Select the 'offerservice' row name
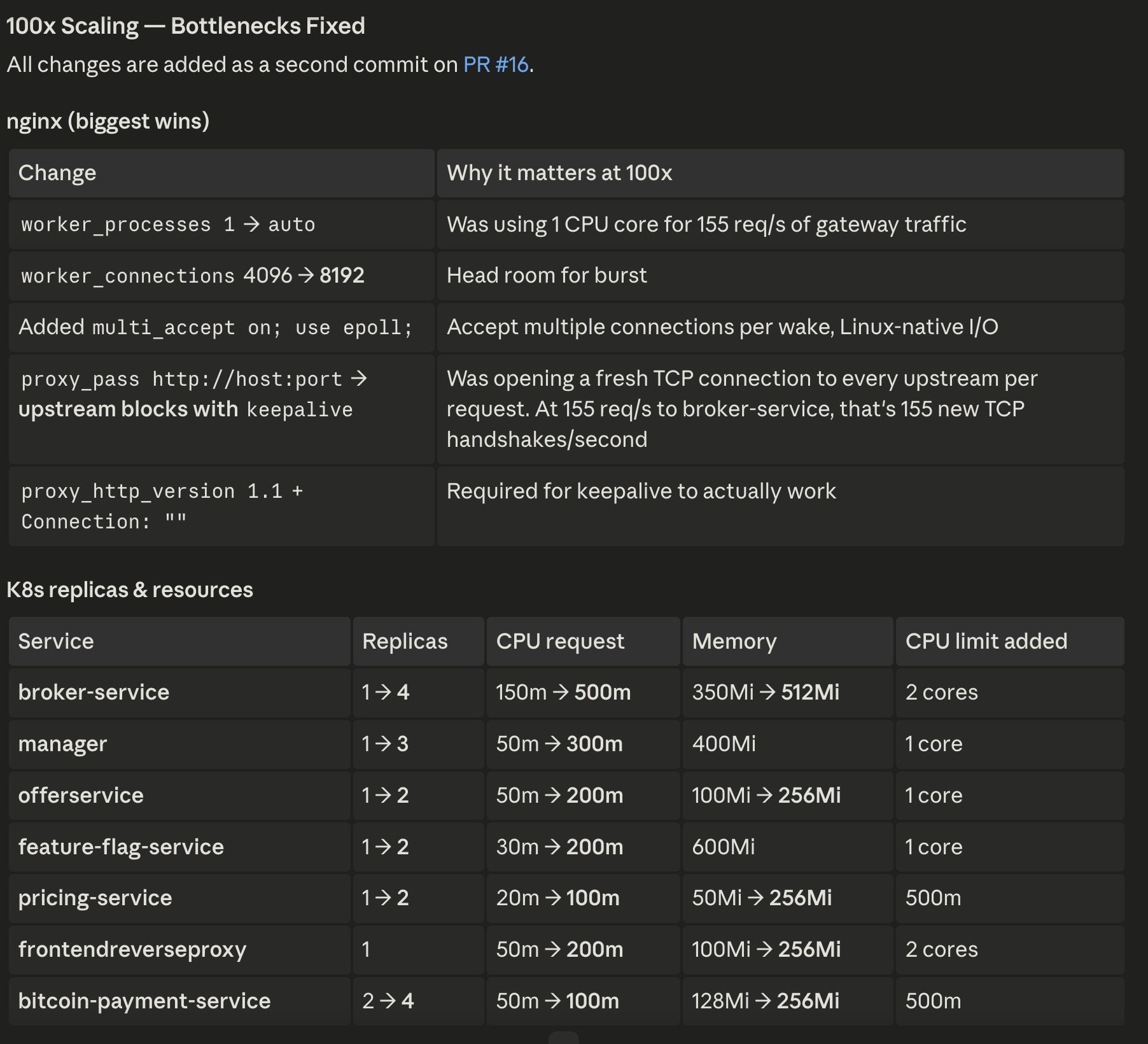The image size is (1148, 1044). 179,796
